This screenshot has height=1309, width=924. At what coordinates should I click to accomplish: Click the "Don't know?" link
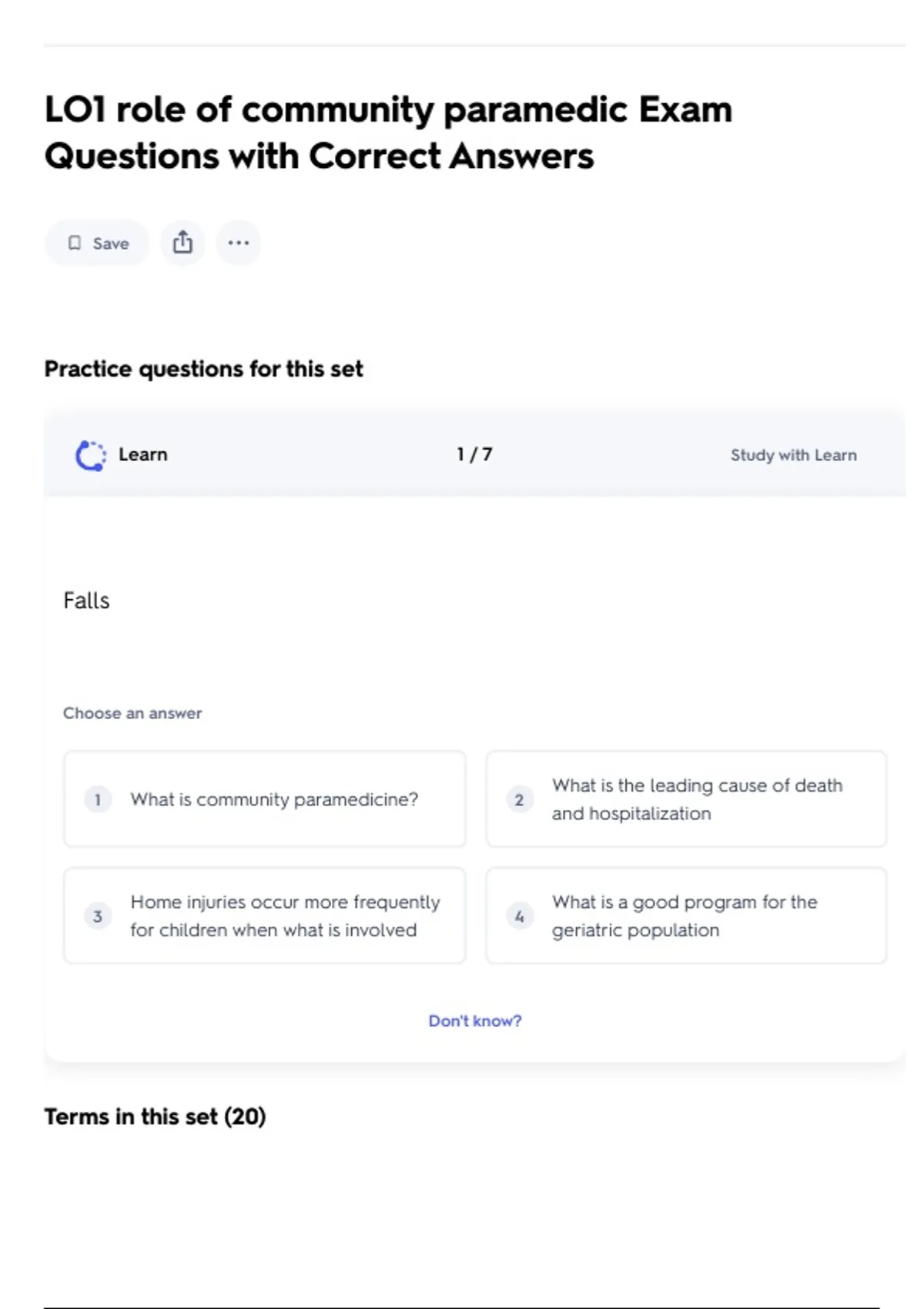pyautogui.click(x=474, y=1021)
